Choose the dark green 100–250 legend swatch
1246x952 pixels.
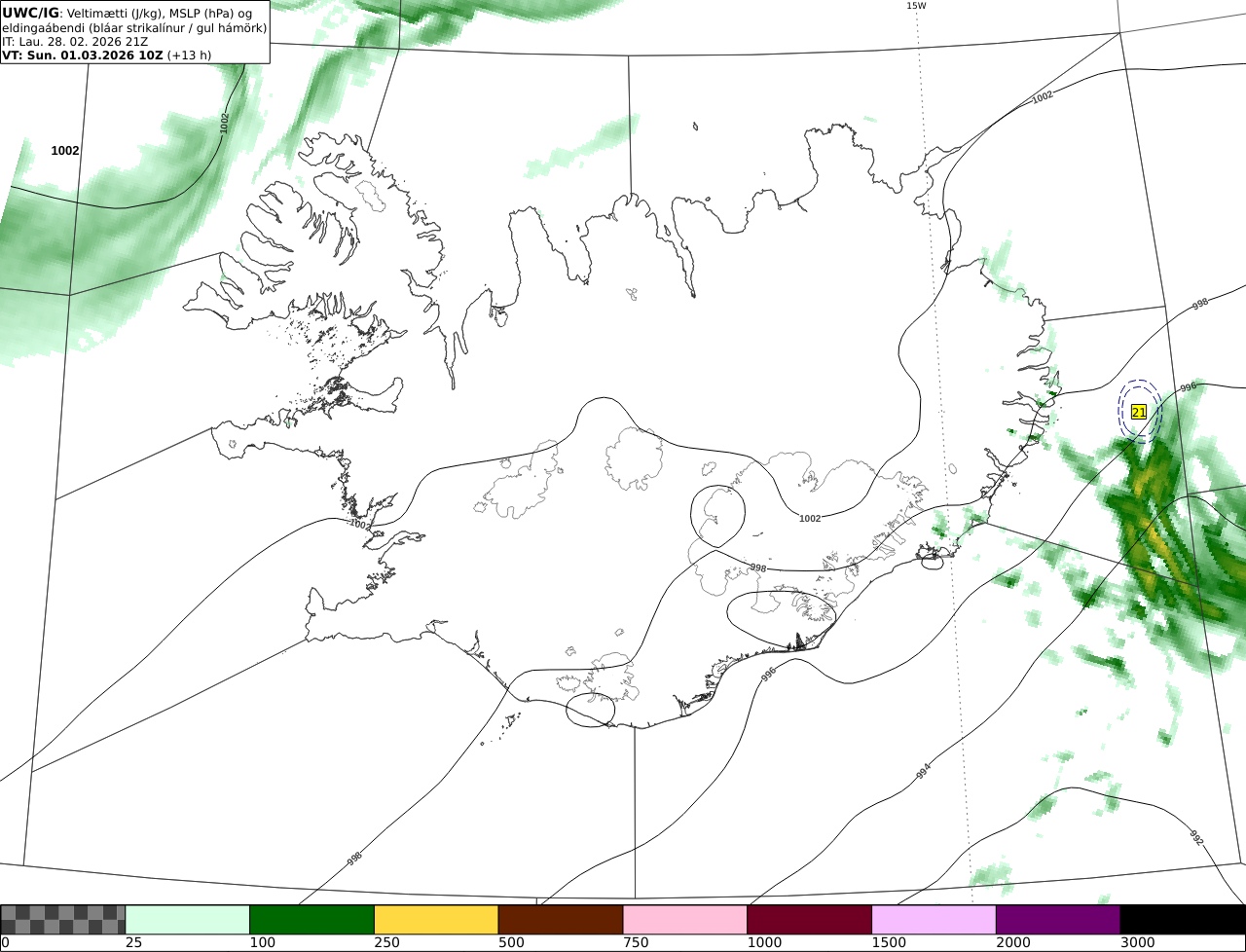[312, 920]
